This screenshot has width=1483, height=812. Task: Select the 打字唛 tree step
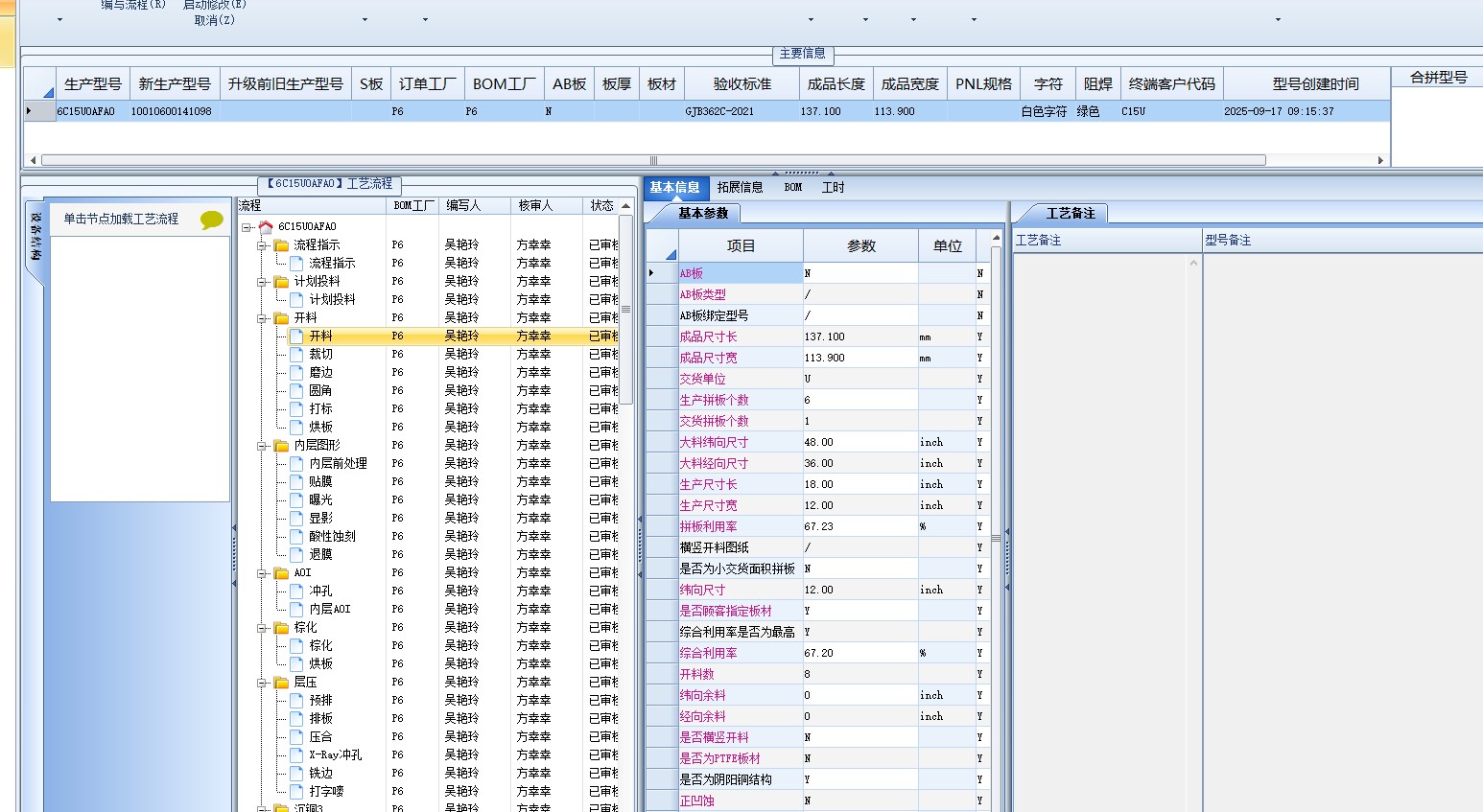click(x=326, y=792)
